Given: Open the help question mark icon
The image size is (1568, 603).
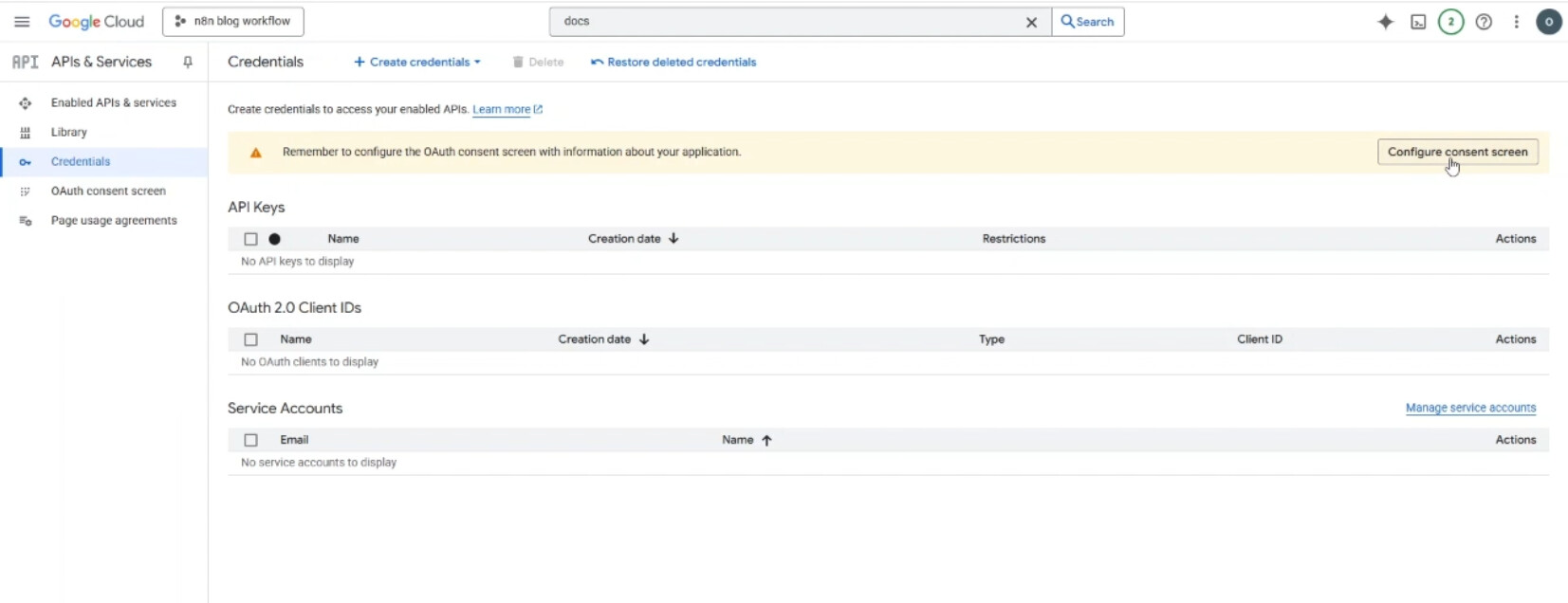Looking at the screenshot, I should pyautogui.click(x=1484, y=22).
